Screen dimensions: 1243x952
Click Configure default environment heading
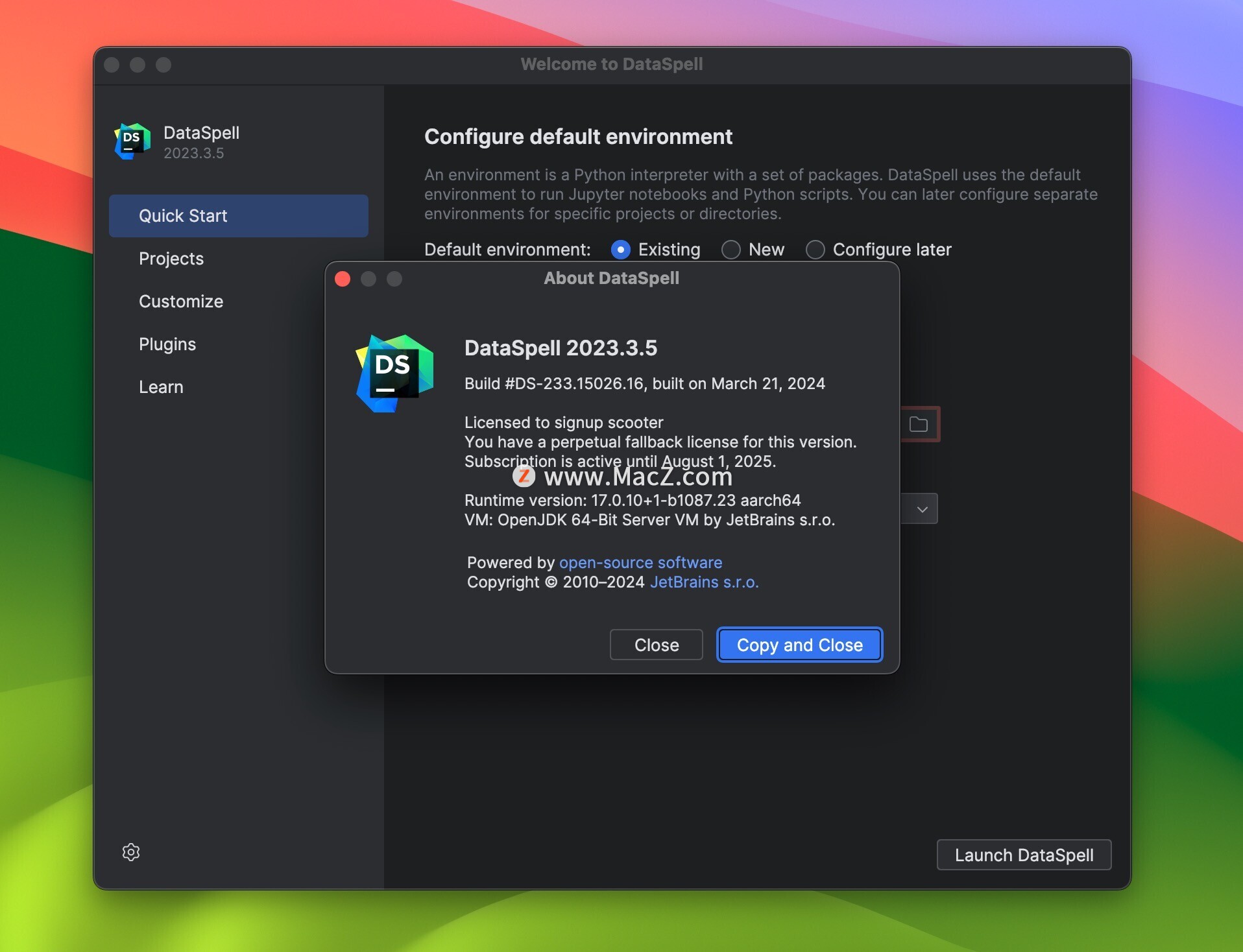pos(578,137)
